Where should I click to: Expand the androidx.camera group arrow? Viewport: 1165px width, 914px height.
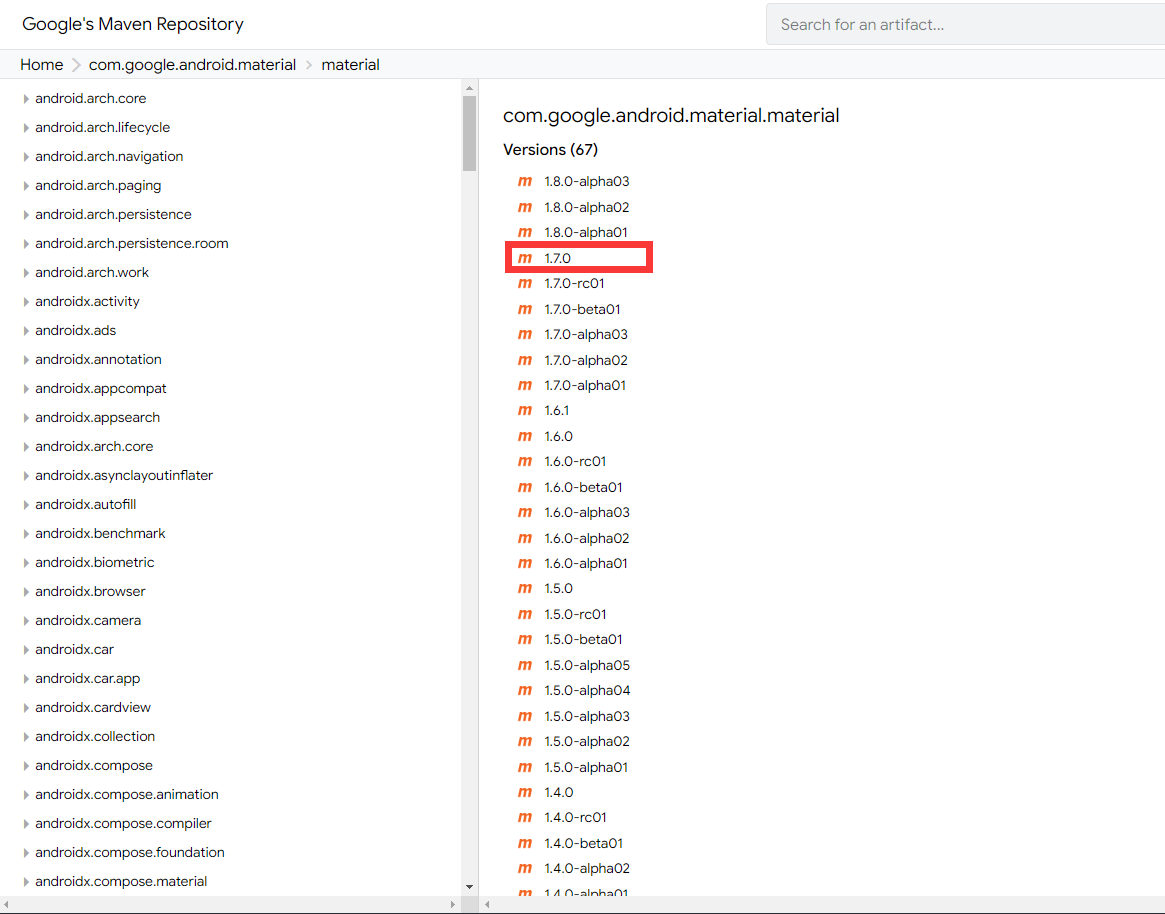coord(26,621)
